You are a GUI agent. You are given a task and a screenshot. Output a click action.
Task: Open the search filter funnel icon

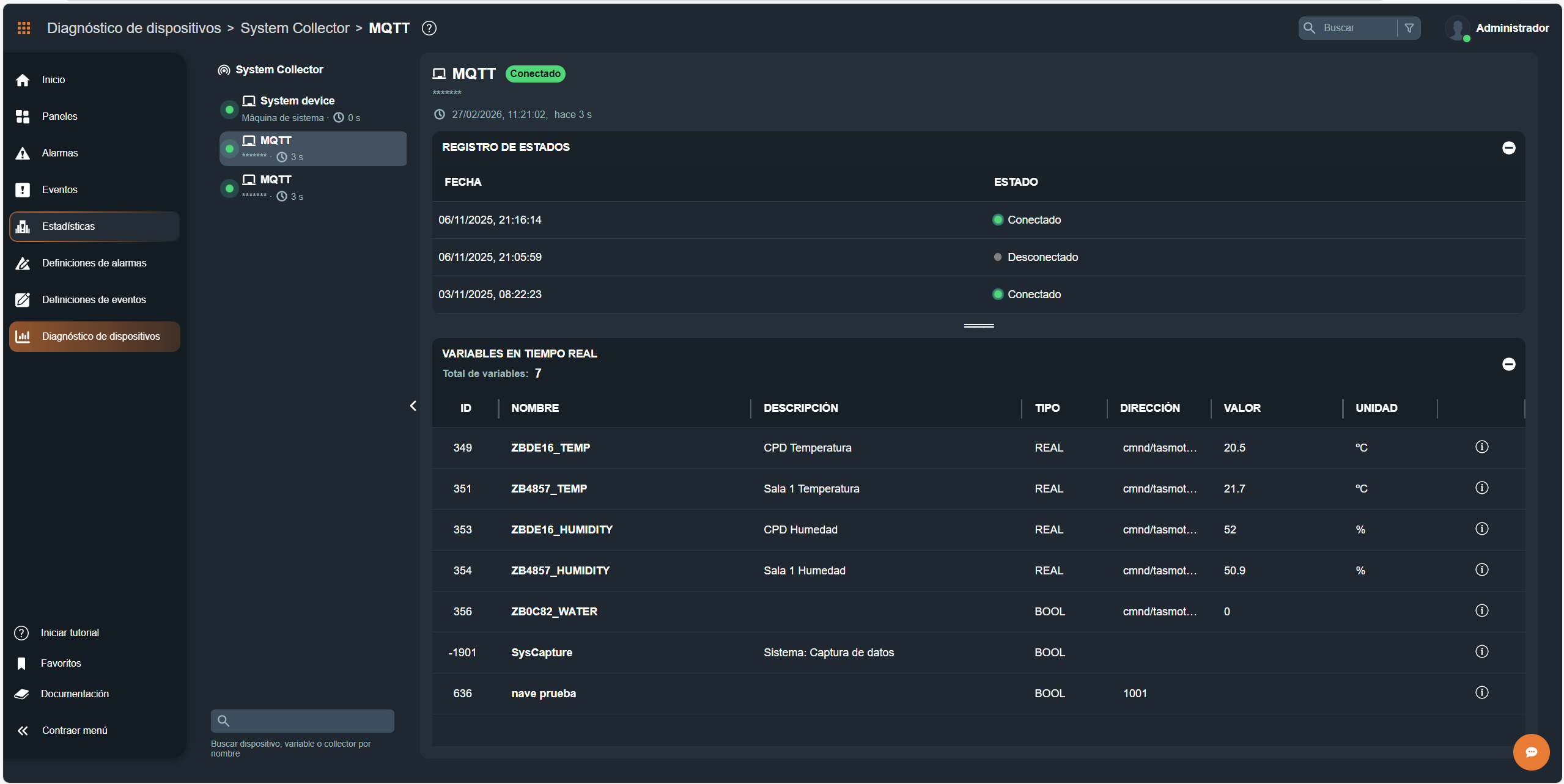coord(1409,28)
